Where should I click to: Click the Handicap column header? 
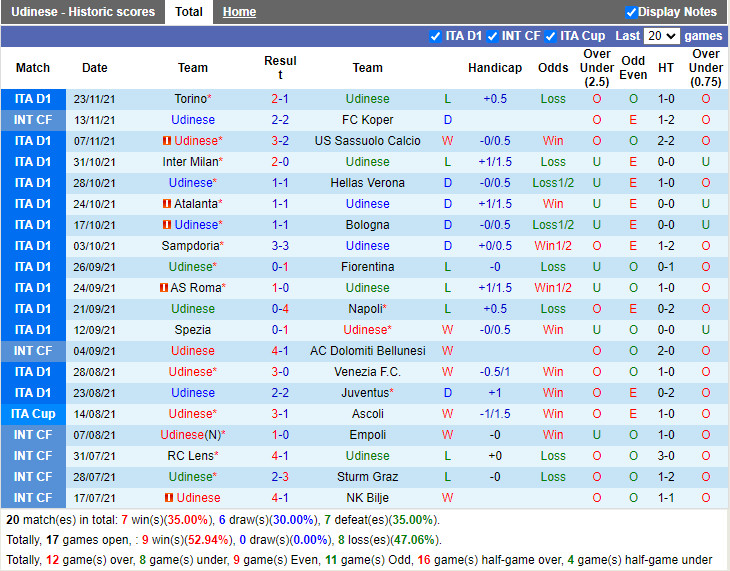[495, 68]
